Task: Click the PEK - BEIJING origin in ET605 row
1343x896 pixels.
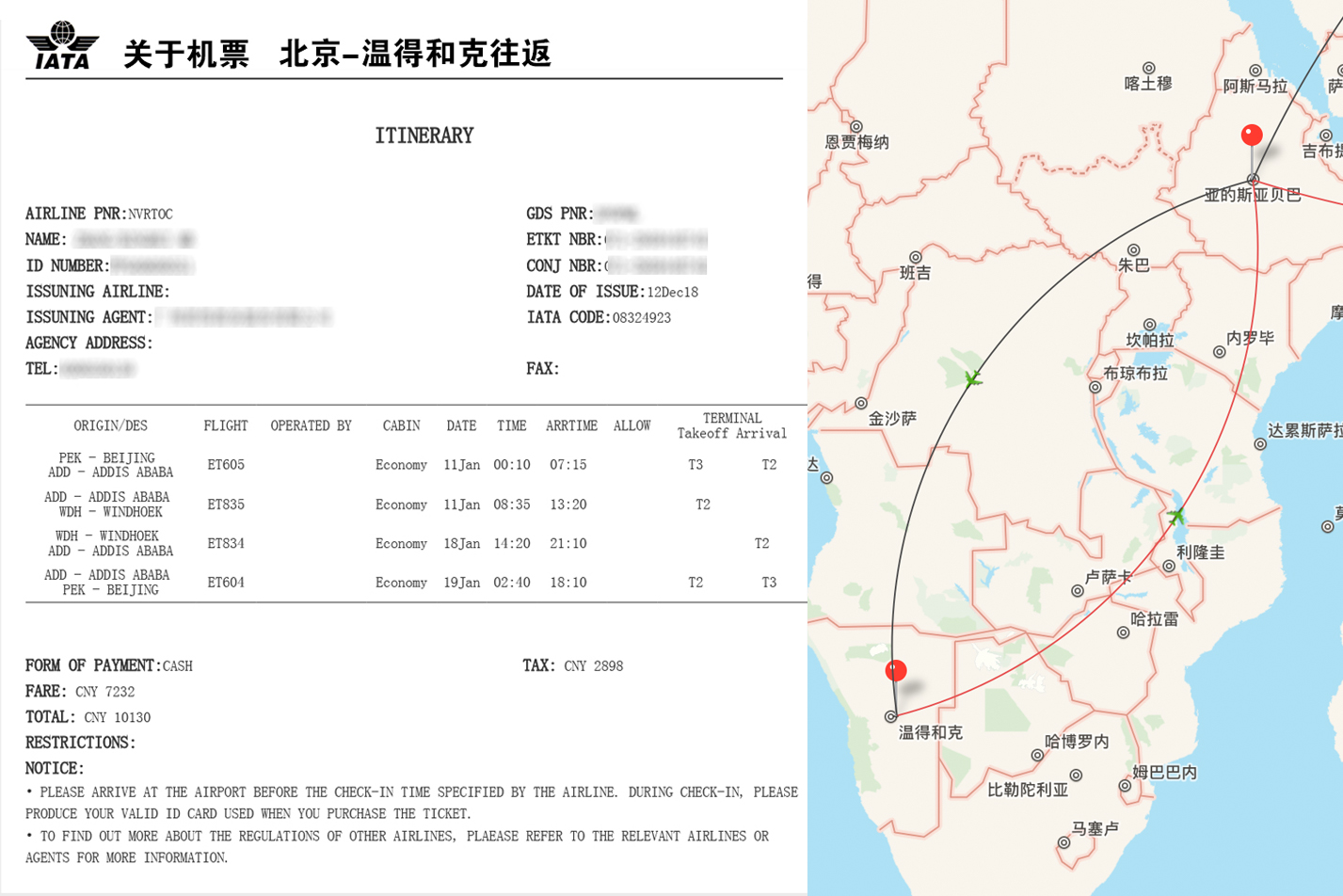Action: (107, 458)
